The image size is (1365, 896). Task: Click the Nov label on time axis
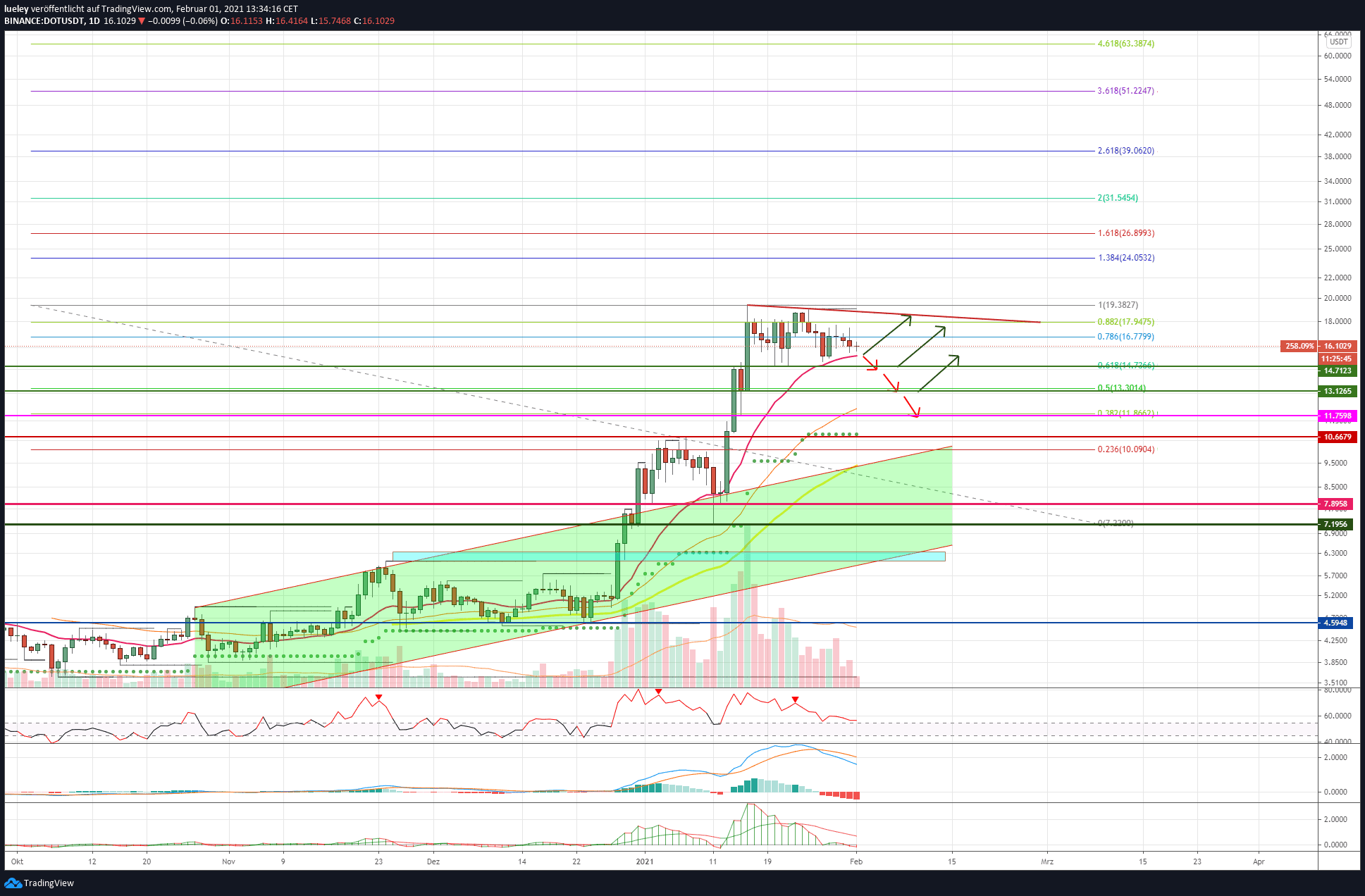pos(228,861)
